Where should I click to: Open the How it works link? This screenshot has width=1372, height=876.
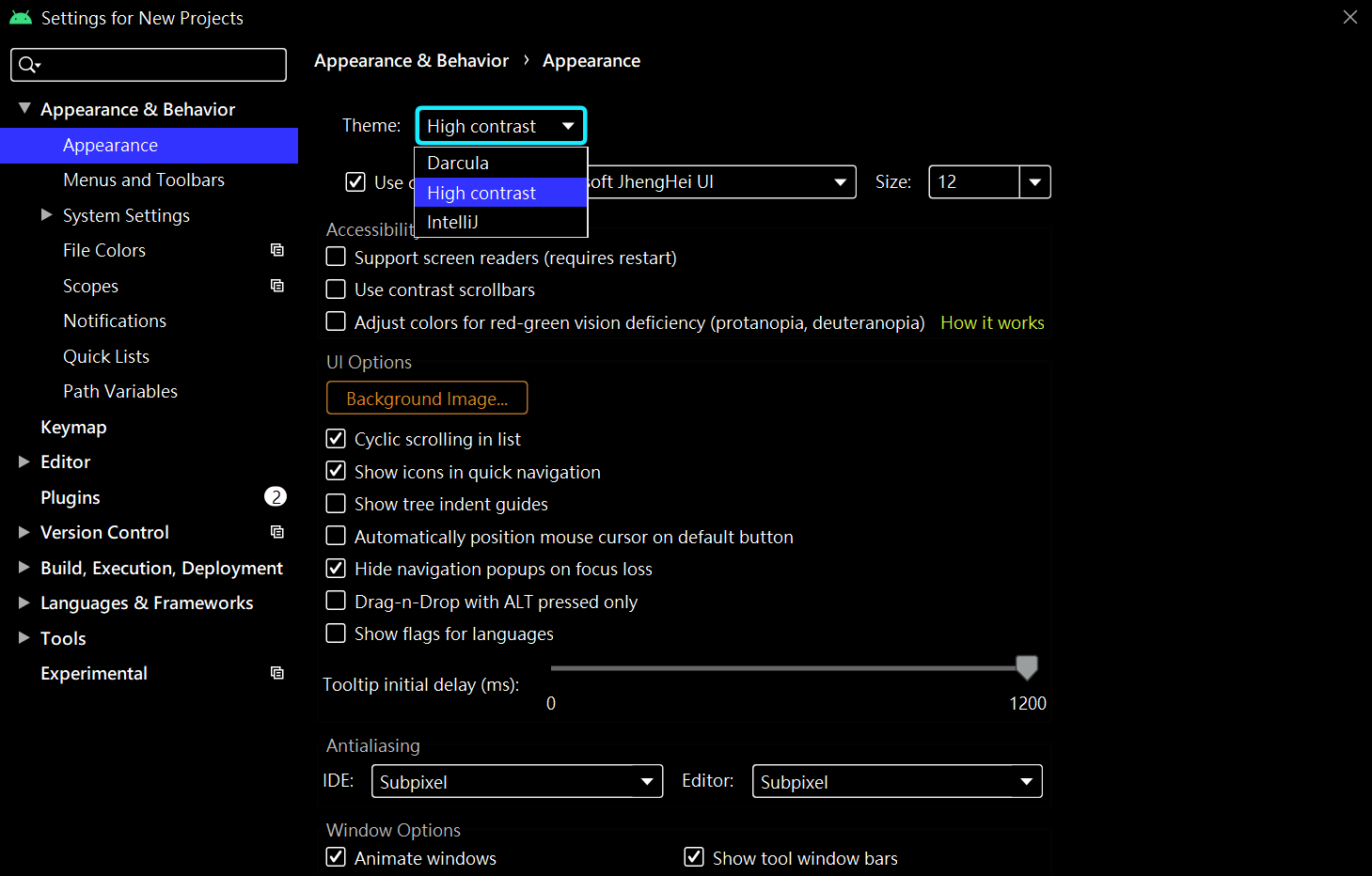point(992,322)
